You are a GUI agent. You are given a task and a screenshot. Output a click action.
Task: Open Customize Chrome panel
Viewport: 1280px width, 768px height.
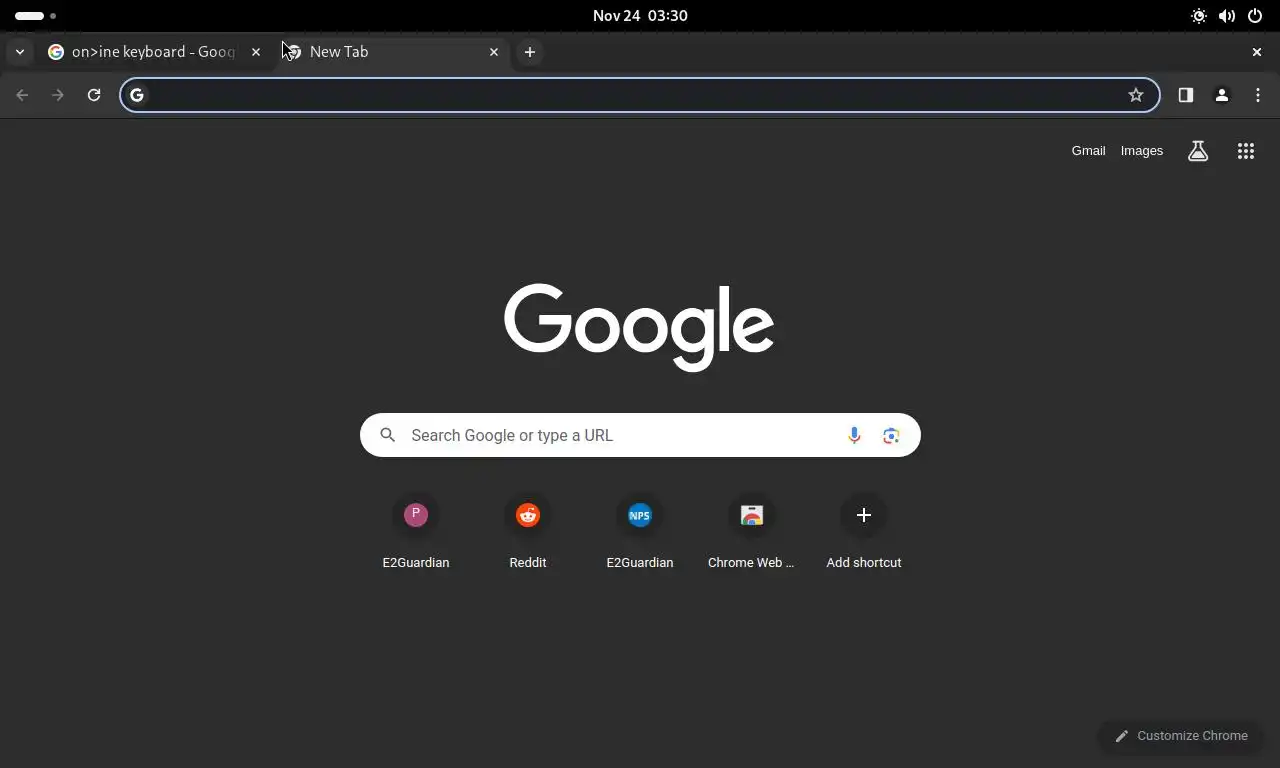(x=1181, y=736)
